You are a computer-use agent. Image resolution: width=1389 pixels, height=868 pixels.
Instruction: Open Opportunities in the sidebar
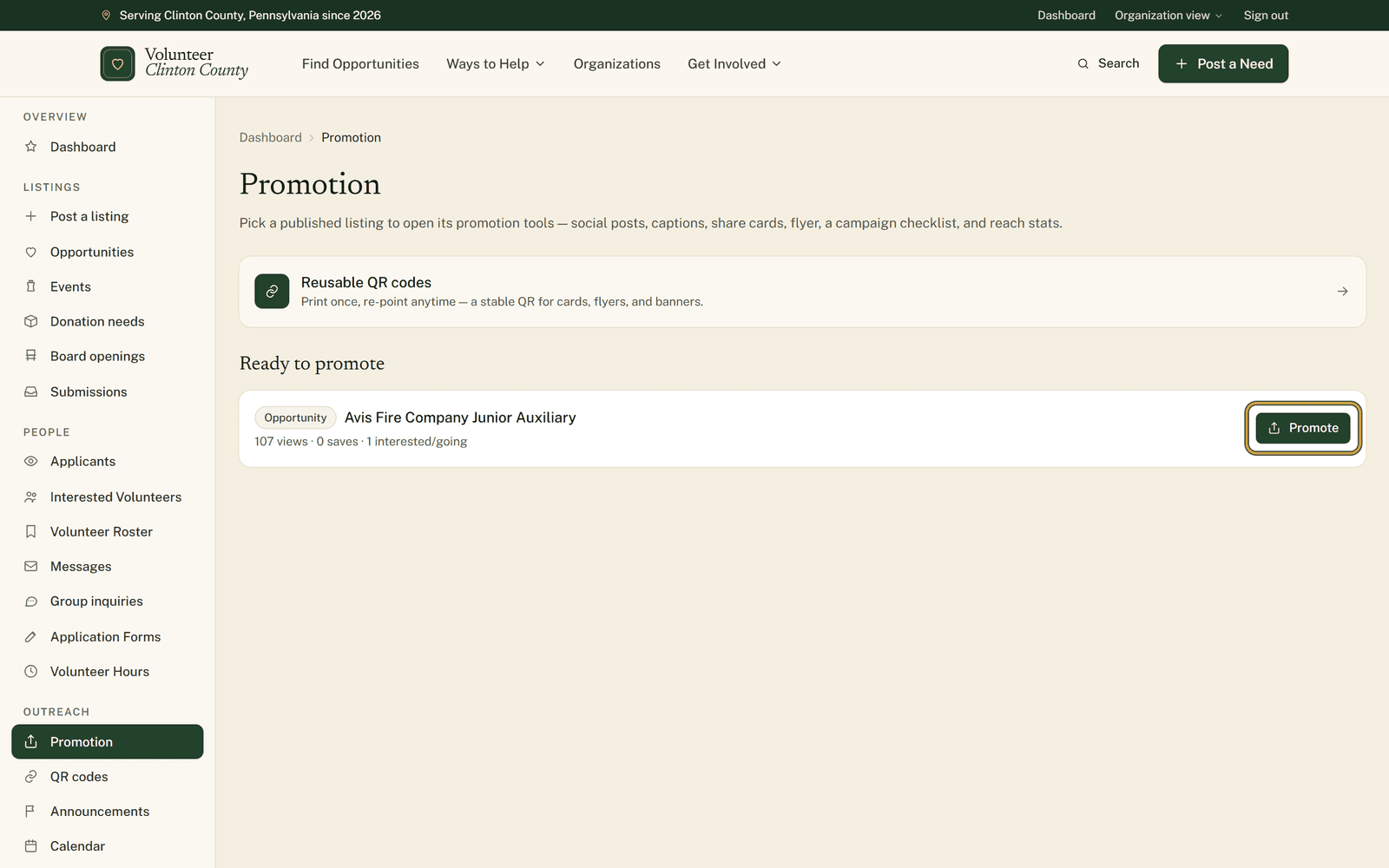pyautogui.click(x=108, y=252)
